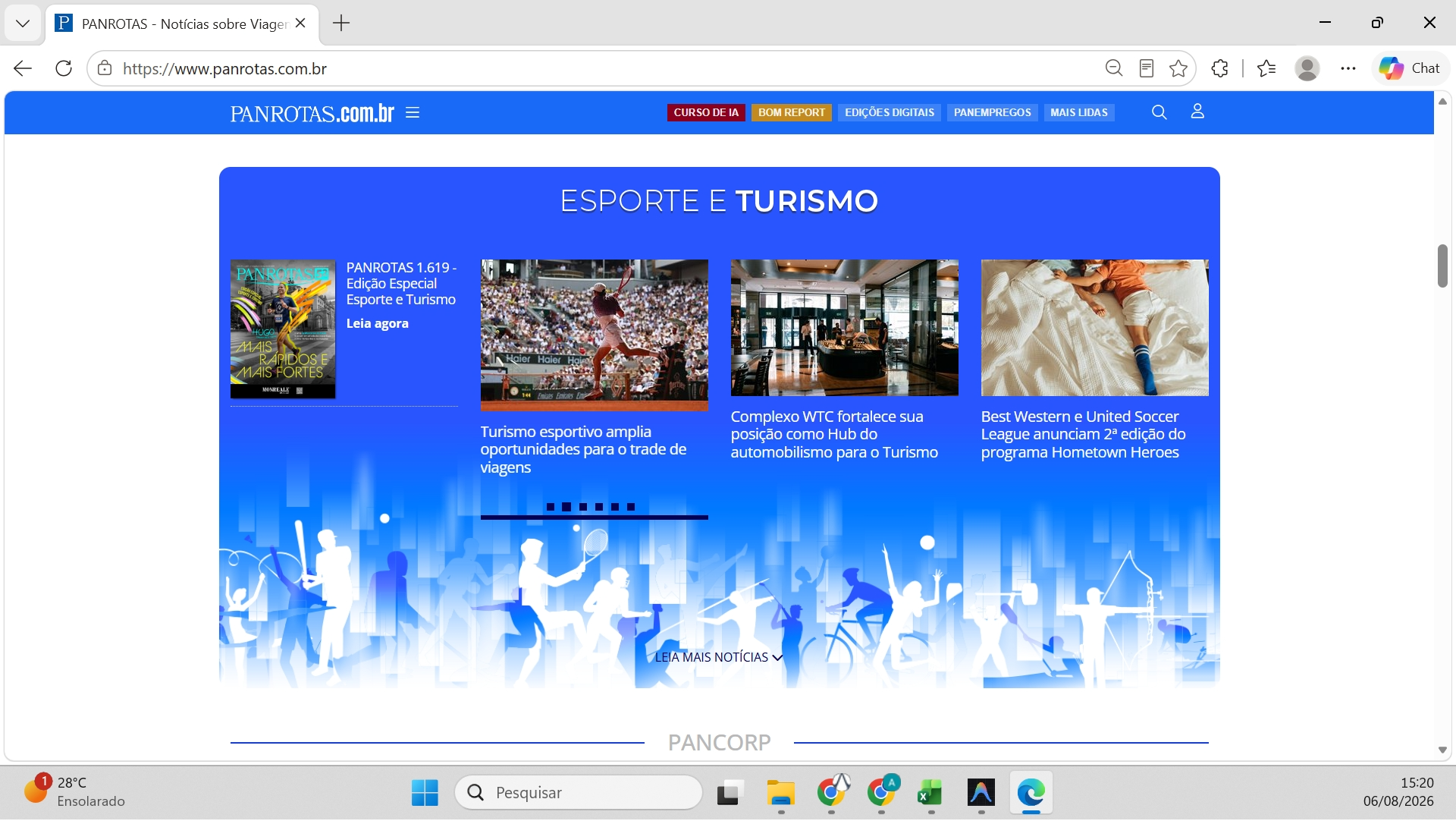The image size is (1456, 821).
Task: Select the last carousel indicator dot
Action: coord(631,507)
